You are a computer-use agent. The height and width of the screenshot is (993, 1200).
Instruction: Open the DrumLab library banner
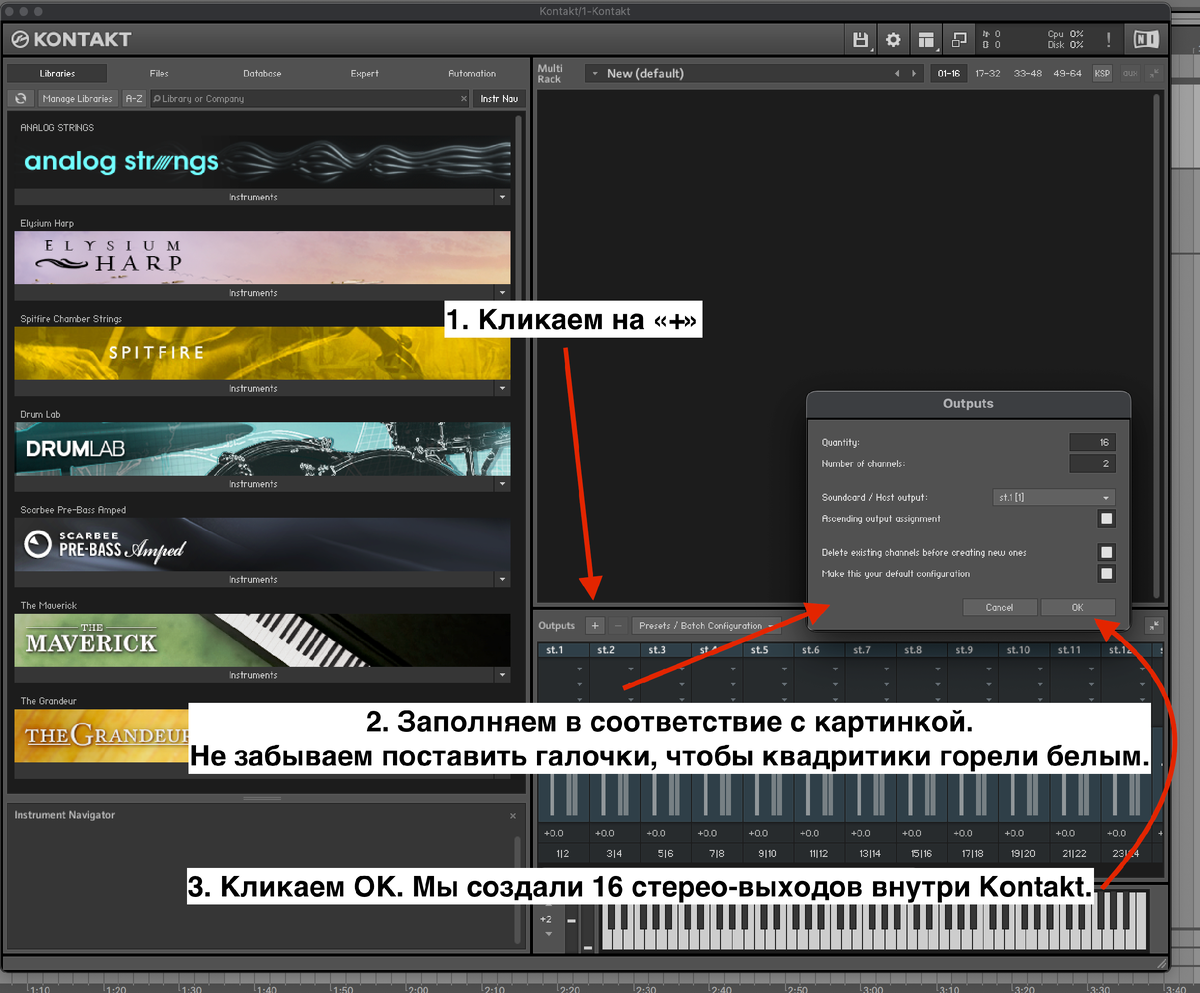coord(263,448)
